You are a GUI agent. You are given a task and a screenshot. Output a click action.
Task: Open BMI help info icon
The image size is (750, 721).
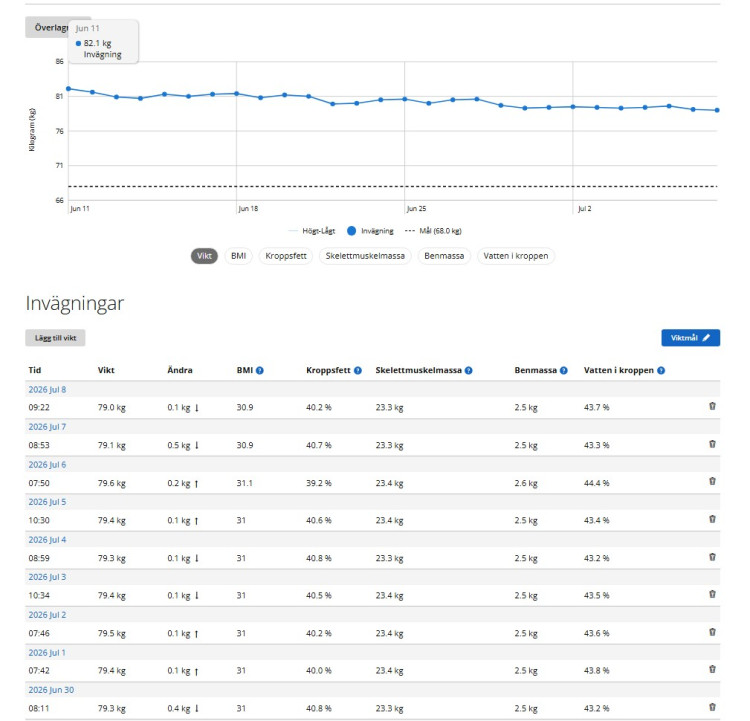point(260,370)
